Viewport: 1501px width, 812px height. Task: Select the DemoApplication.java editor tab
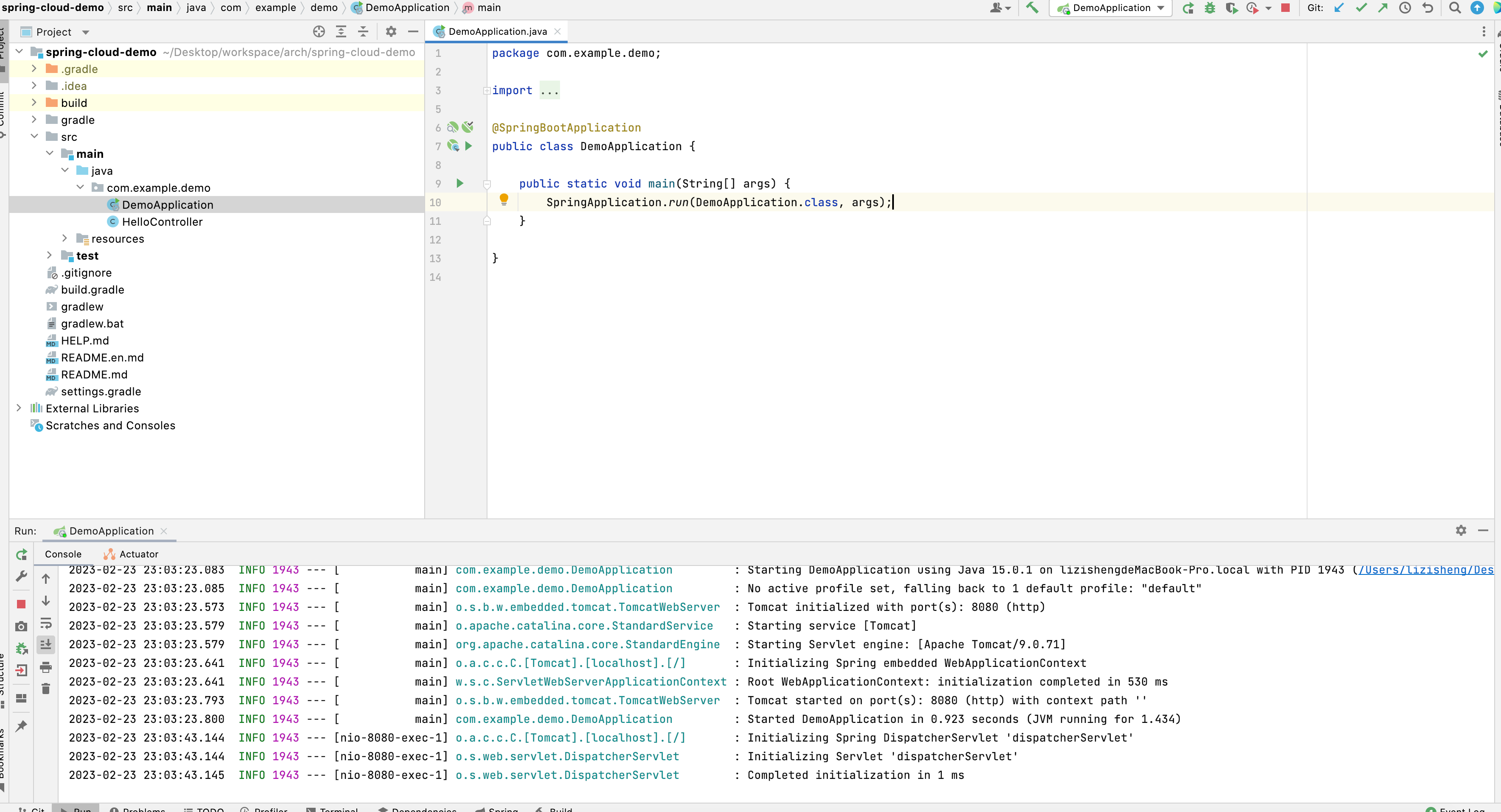pos(497,31)
